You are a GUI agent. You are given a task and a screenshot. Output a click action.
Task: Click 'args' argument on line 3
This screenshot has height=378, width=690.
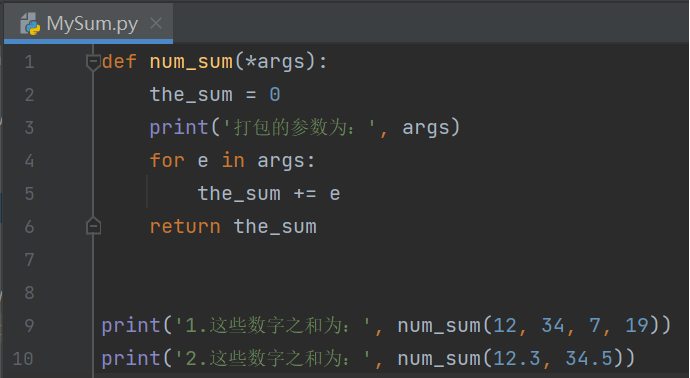coord(426,128)
